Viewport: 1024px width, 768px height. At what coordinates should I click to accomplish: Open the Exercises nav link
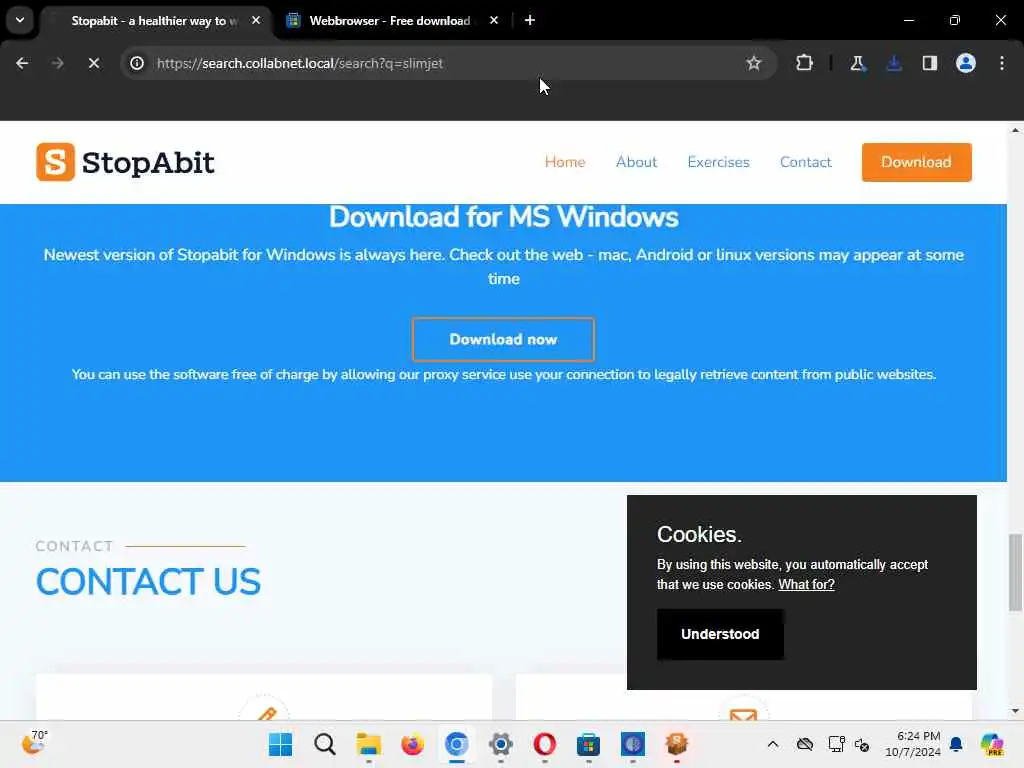click(x=718, y=162)
